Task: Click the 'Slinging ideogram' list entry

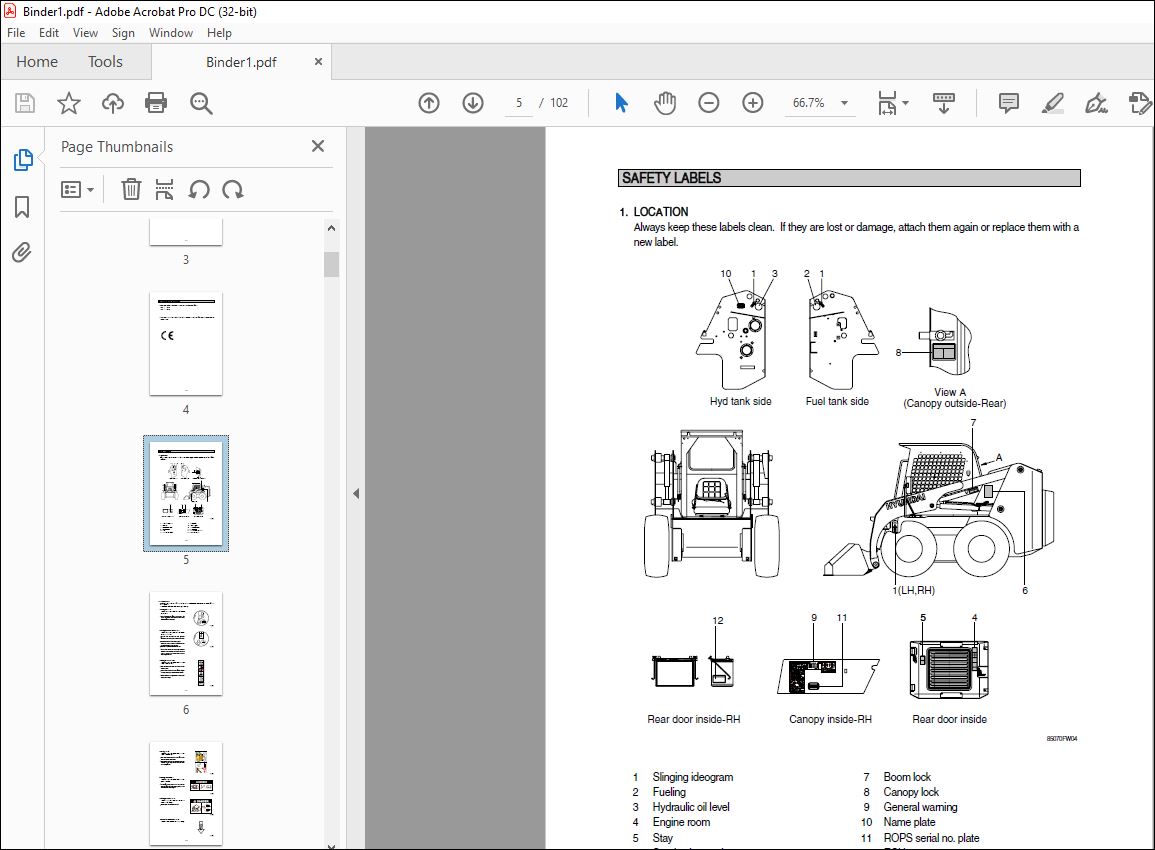Action: pos(692,777)
